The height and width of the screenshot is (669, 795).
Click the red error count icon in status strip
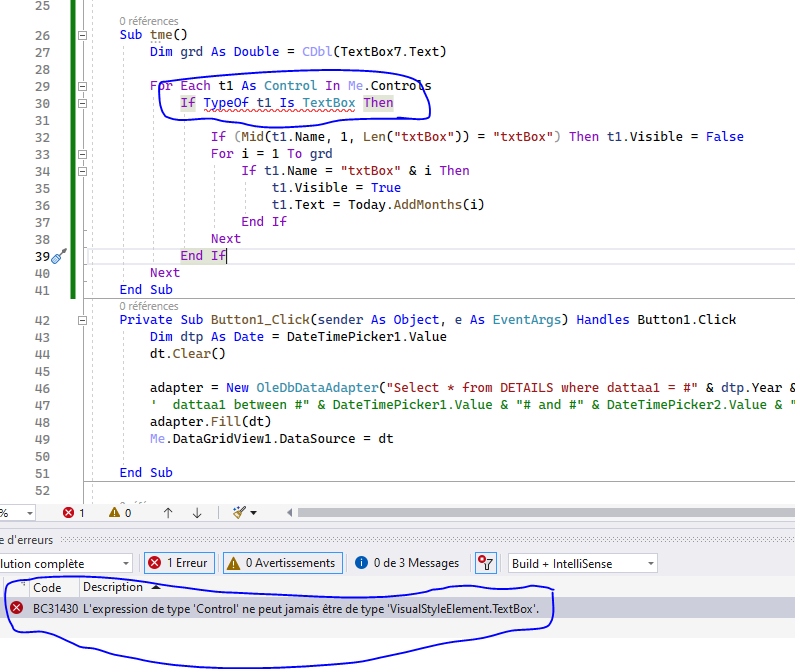(x=70, y=513)
